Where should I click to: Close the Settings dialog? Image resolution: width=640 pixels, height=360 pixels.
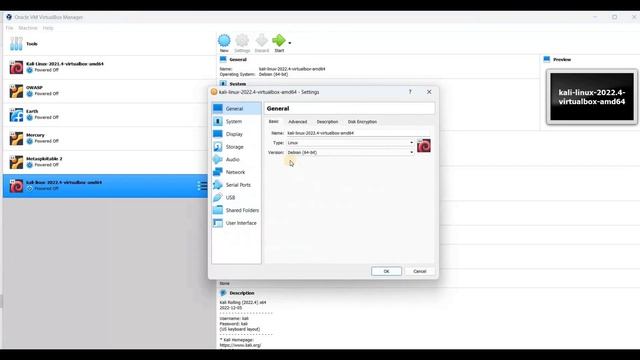tap(429, 92)
